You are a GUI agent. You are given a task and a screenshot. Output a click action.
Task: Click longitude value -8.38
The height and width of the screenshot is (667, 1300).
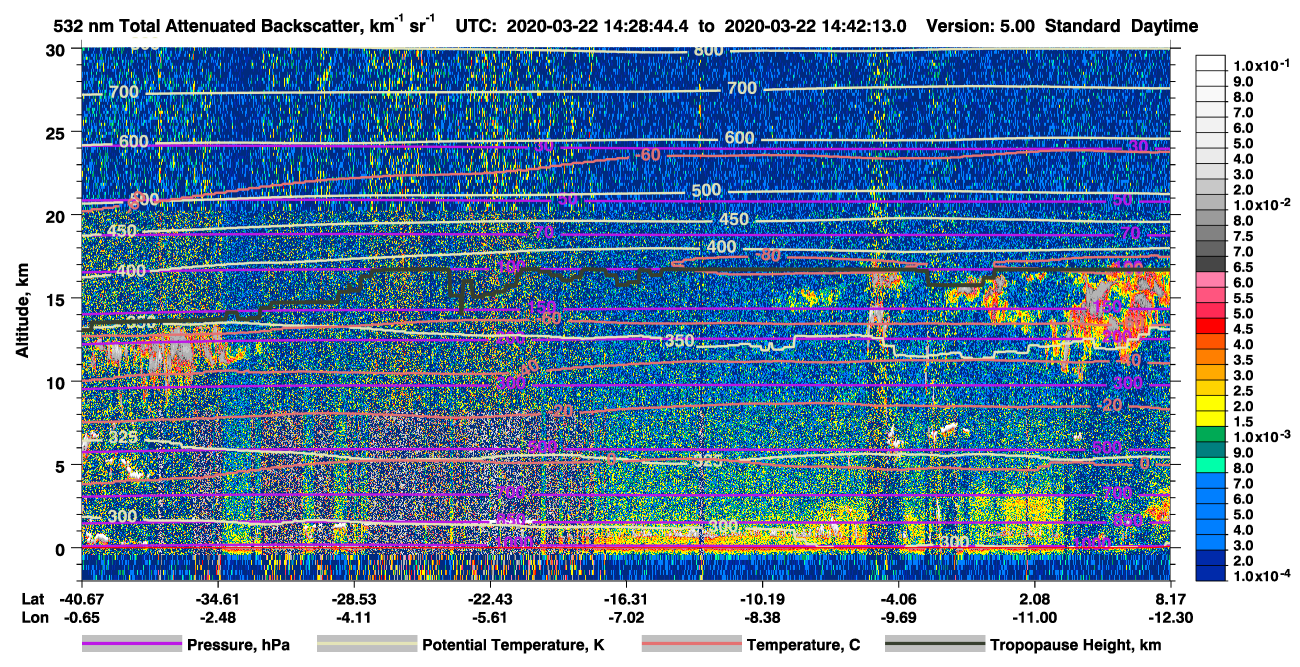coord(762,618)
